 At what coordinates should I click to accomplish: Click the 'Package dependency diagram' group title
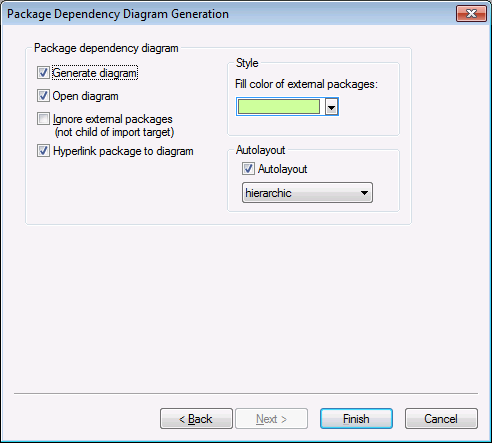(x=106, y=48)
